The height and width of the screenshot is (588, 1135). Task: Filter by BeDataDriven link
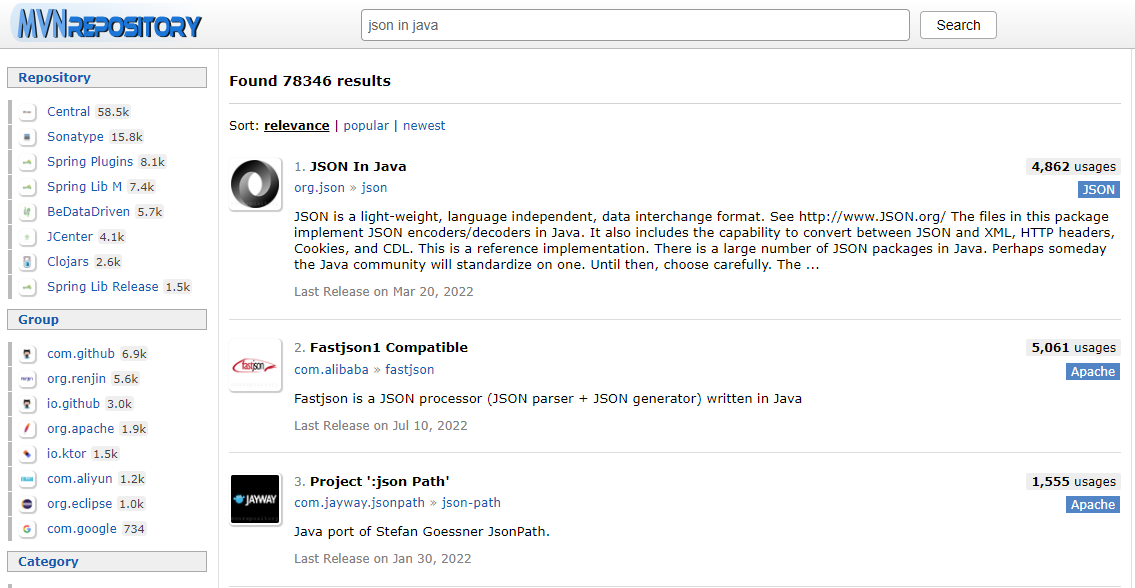88,212
